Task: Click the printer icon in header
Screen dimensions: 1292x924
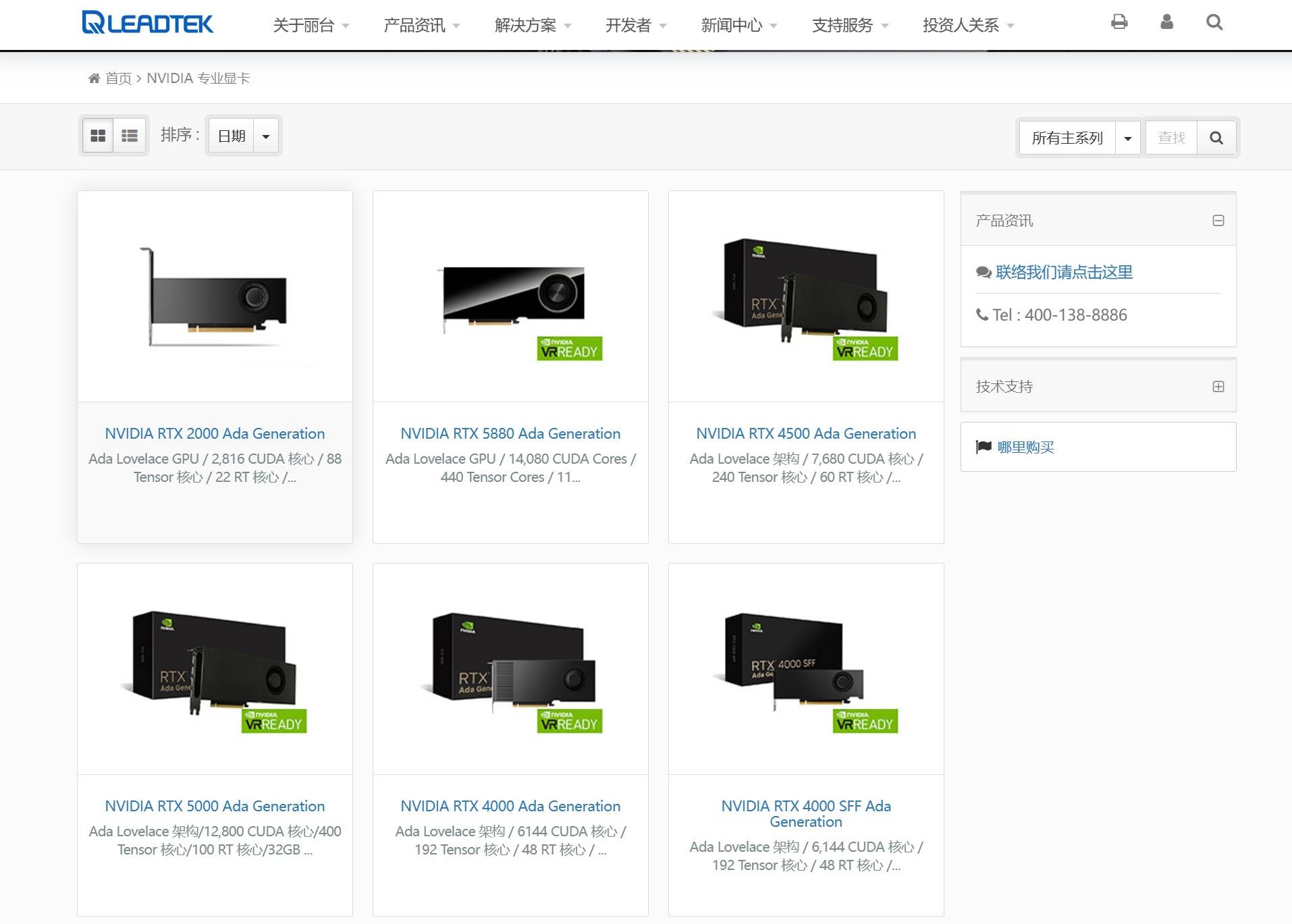Action: tap(1119, 22)
